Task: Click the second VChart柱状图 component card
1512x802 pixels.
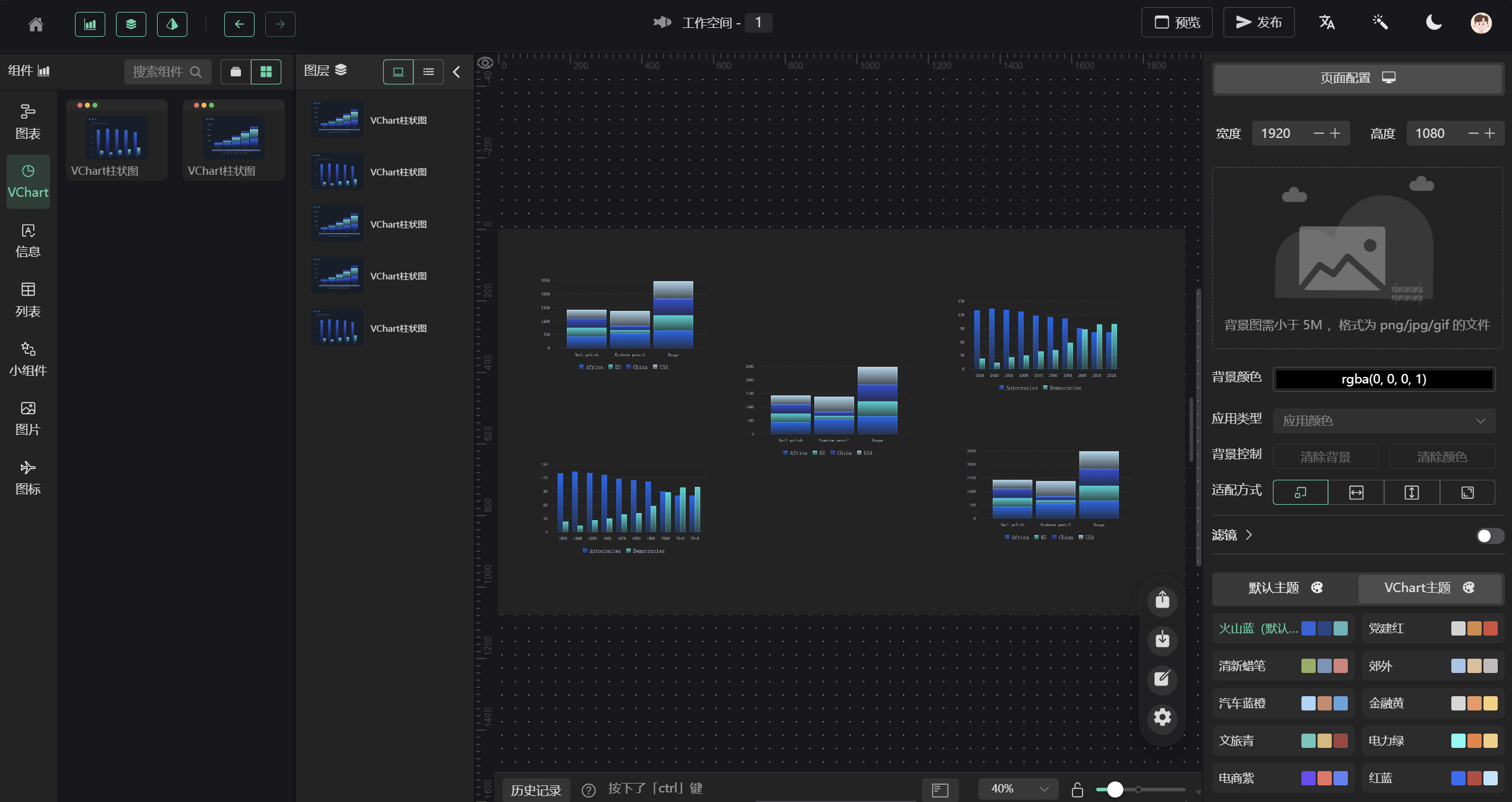Action: (234, 140)
